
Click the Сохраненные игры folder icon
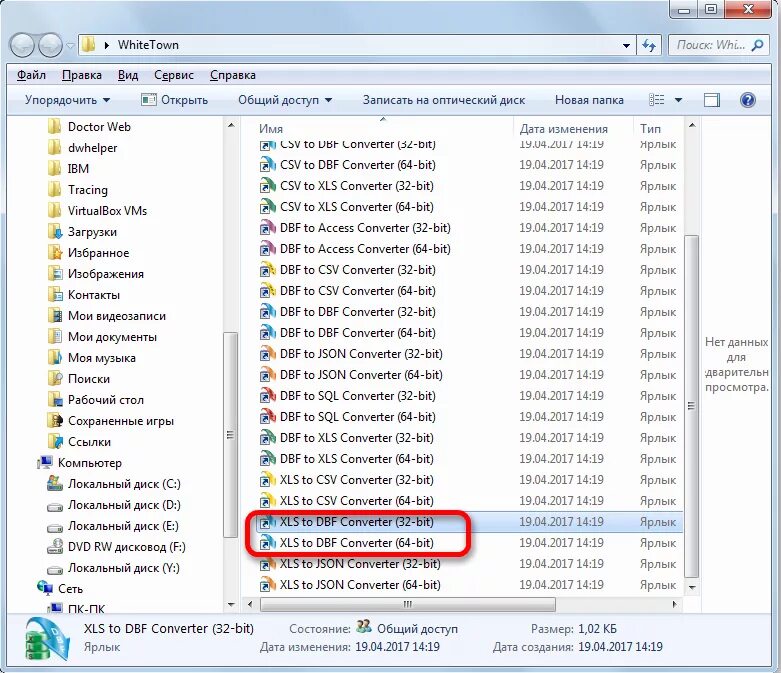point(55,420)
